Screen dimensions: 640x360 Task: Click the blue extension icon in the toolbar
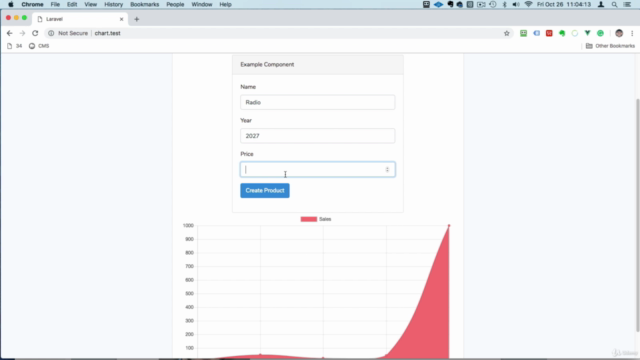pyautogui.click(x=536, y=33)
